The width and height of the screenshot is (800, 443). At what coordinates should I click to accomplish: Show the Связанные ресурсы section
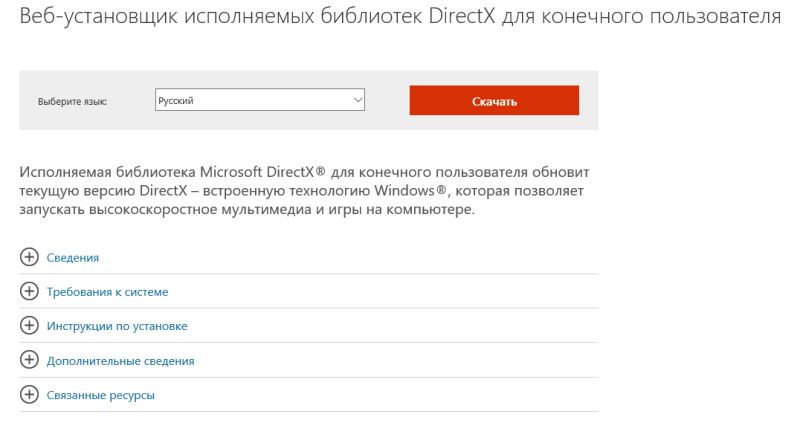tap(101, 396)
